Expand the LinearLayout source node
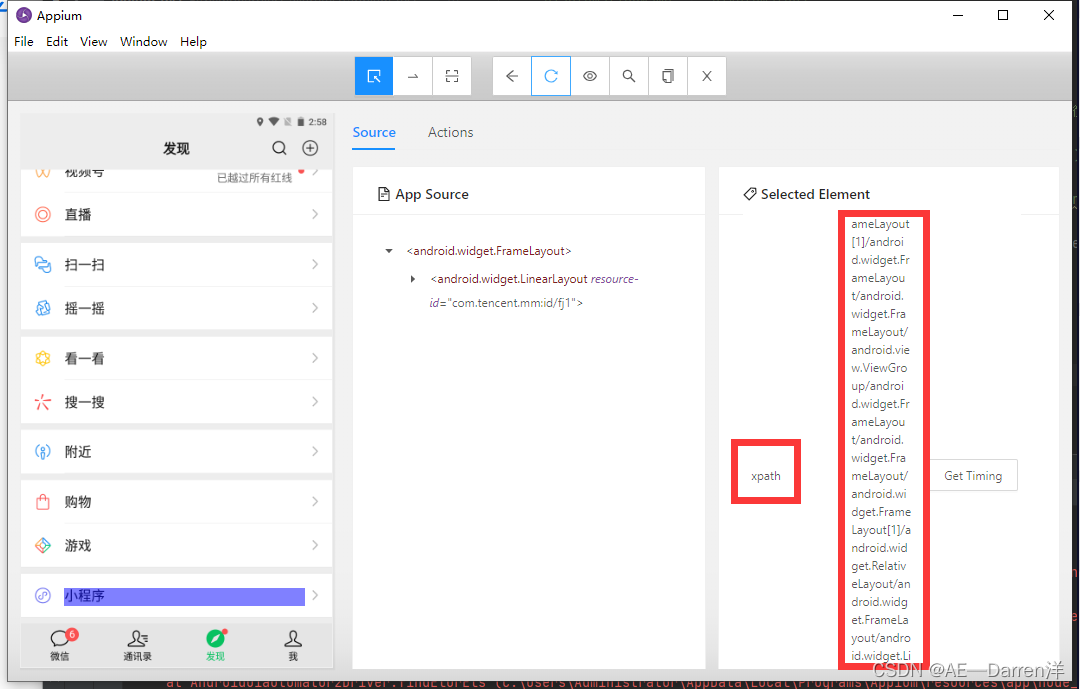The height and width of the screenshot is (689, 1080). pos(413,279)
